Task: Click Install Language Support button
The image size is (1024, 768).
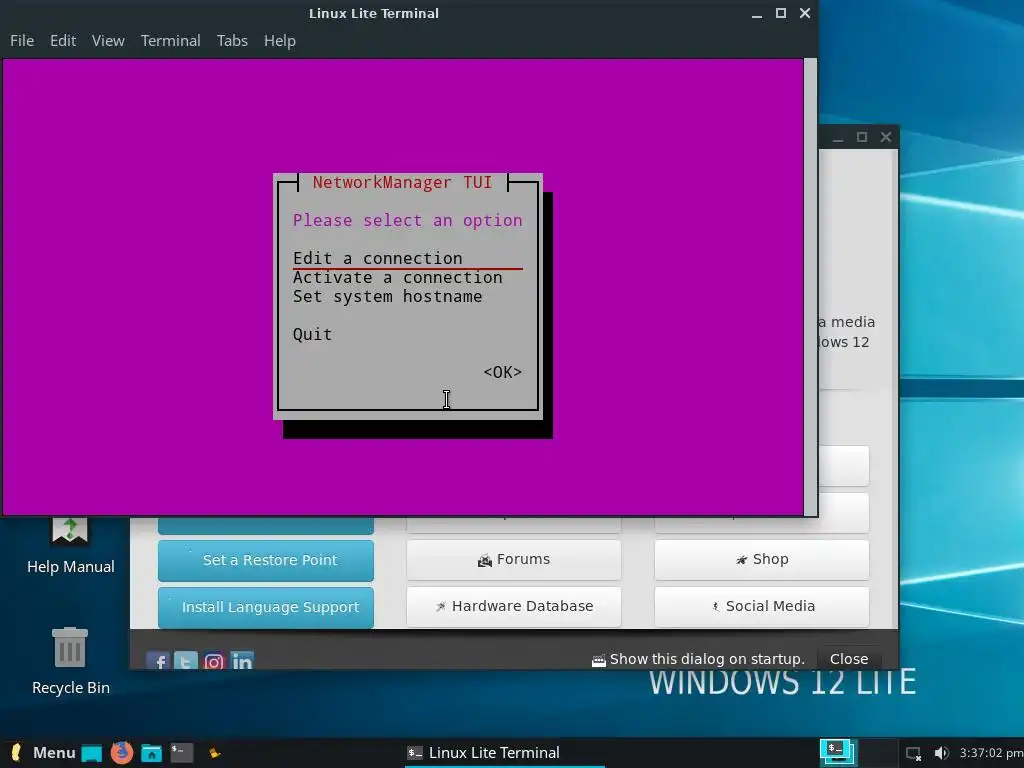Action: click(x=266, y=607)
